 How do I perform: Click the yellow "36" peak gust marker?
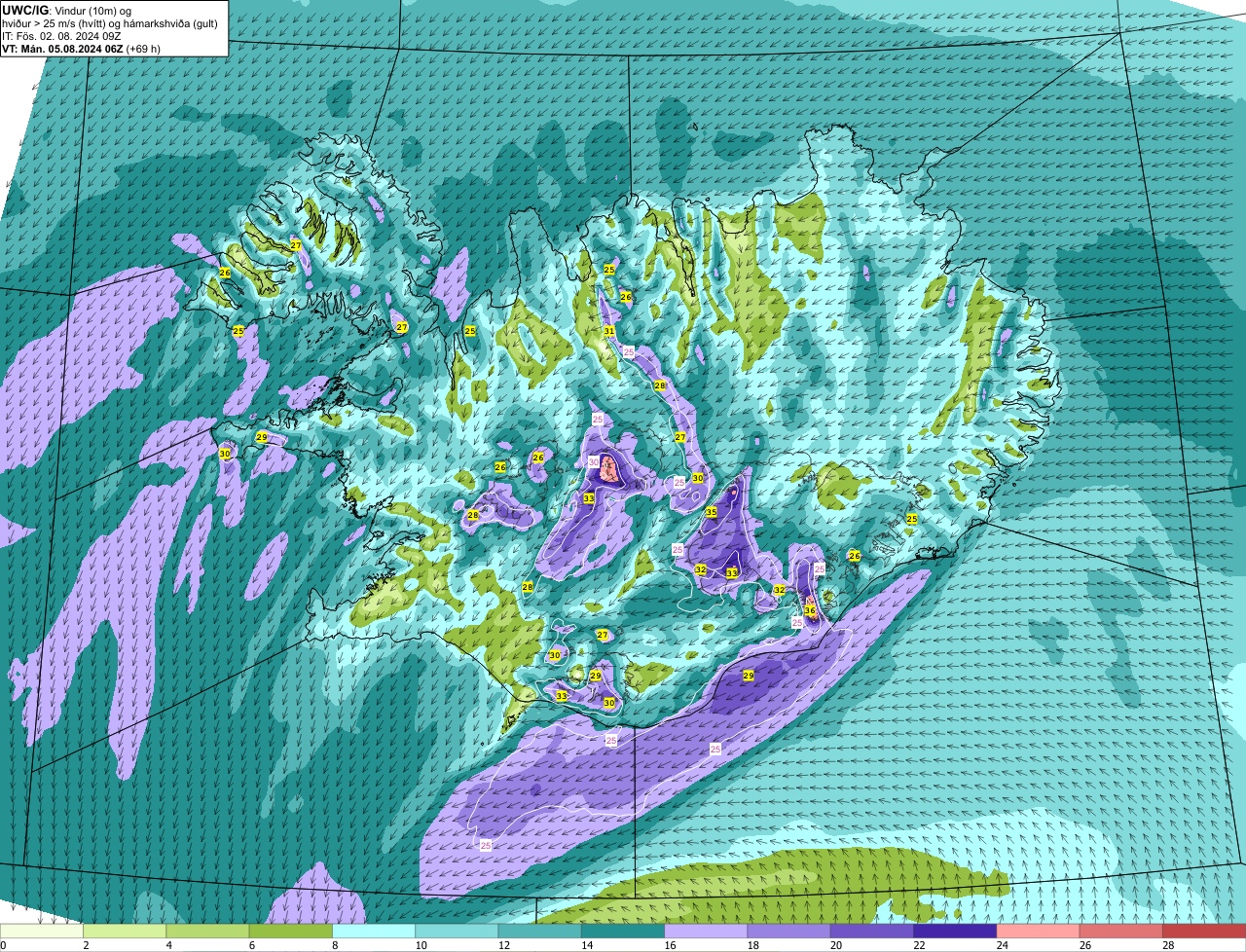coord(810,610)
